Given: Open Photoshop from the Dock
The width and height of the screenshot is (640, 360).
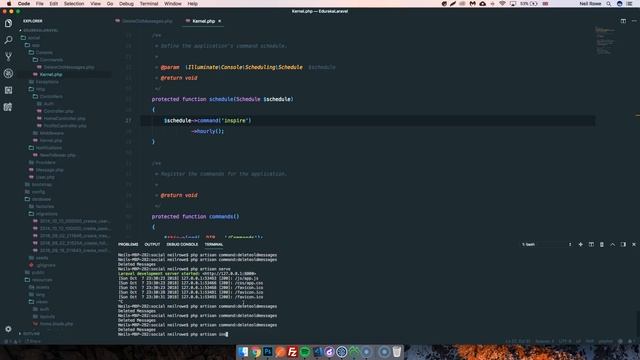Looking at the screenshot, I should point(268,352).
